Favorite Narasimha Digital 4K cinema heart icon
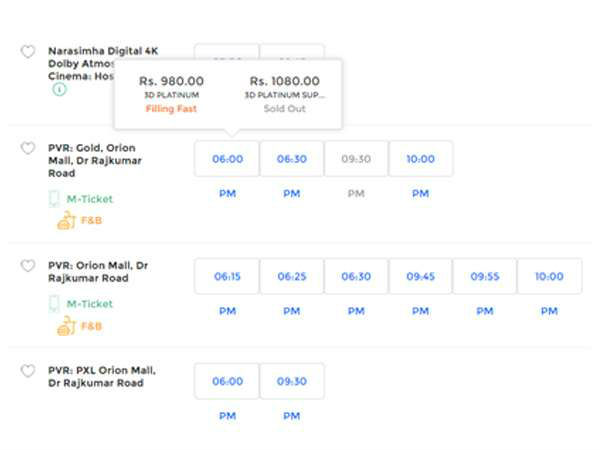The width and height of the screenshot is (600, 450). point(28,52)
